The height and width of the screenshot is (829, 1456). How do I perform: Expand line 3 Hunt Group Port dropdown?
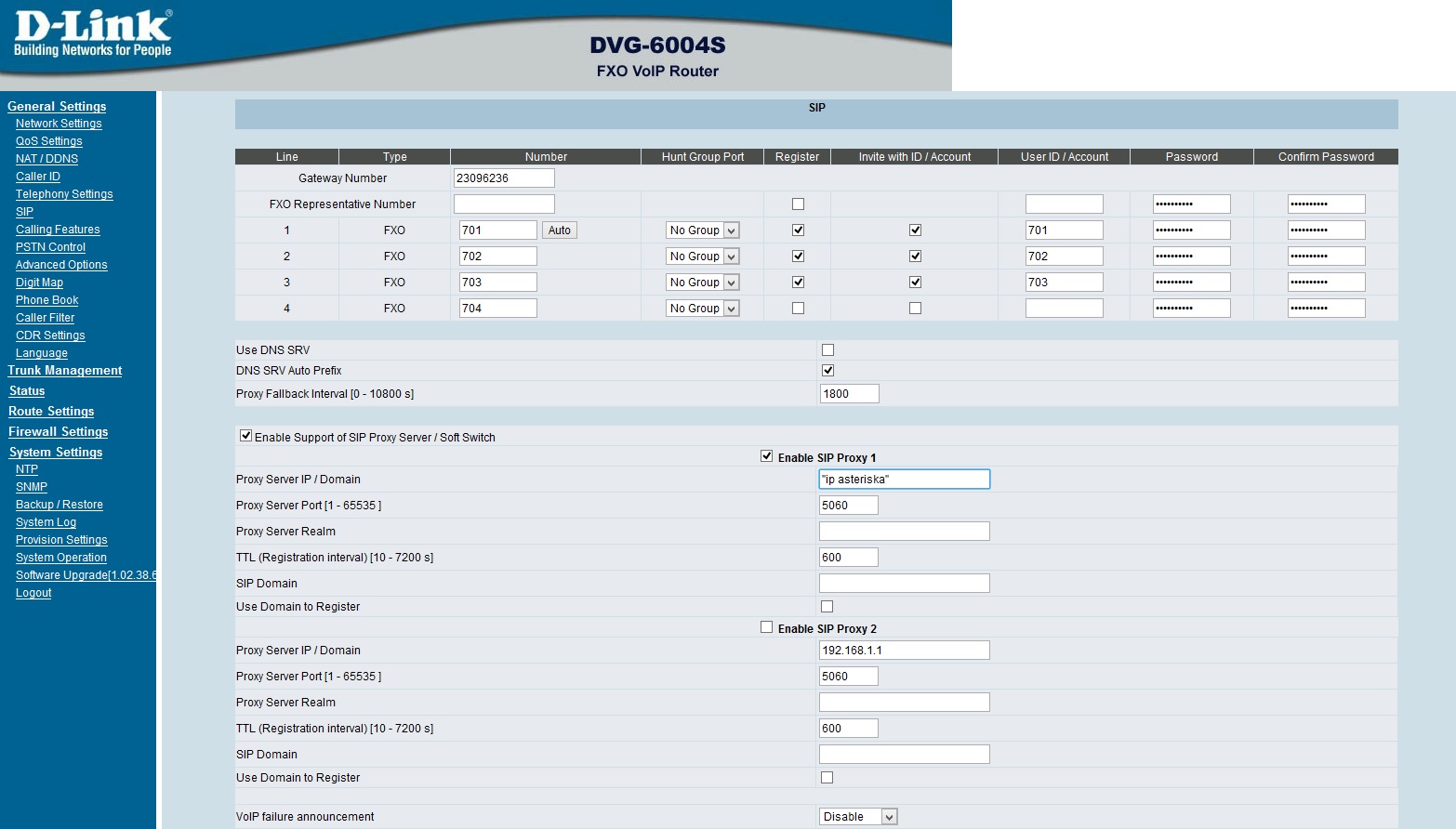703,283
